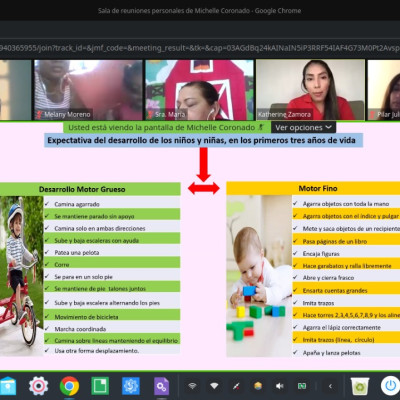The width and height of the screenshot is (400, 400).
Task: Click the pen tray icon in system tray
Action: point(236,386)
